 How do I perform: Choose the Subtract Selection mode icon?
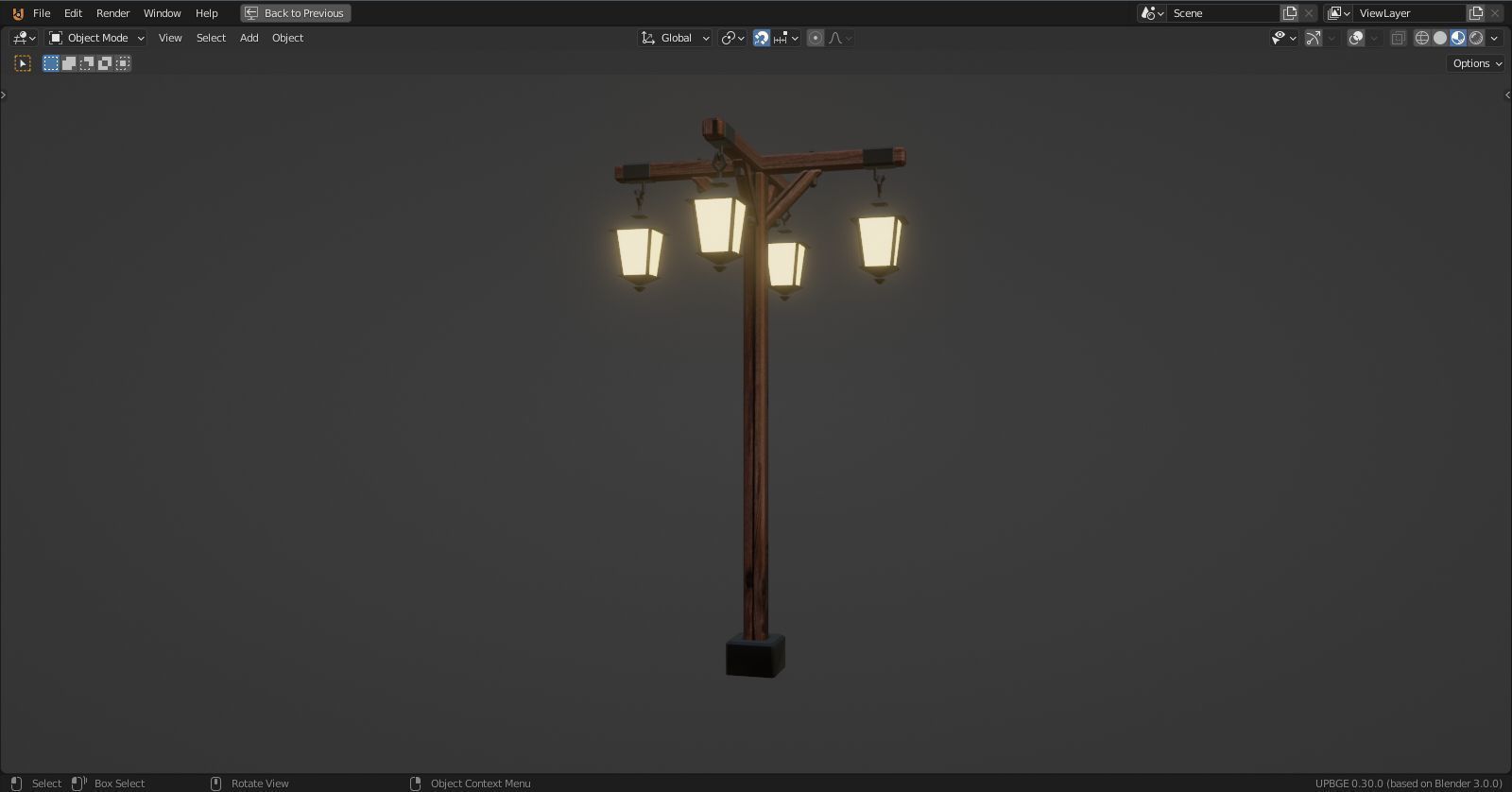[x=87, y=63]
